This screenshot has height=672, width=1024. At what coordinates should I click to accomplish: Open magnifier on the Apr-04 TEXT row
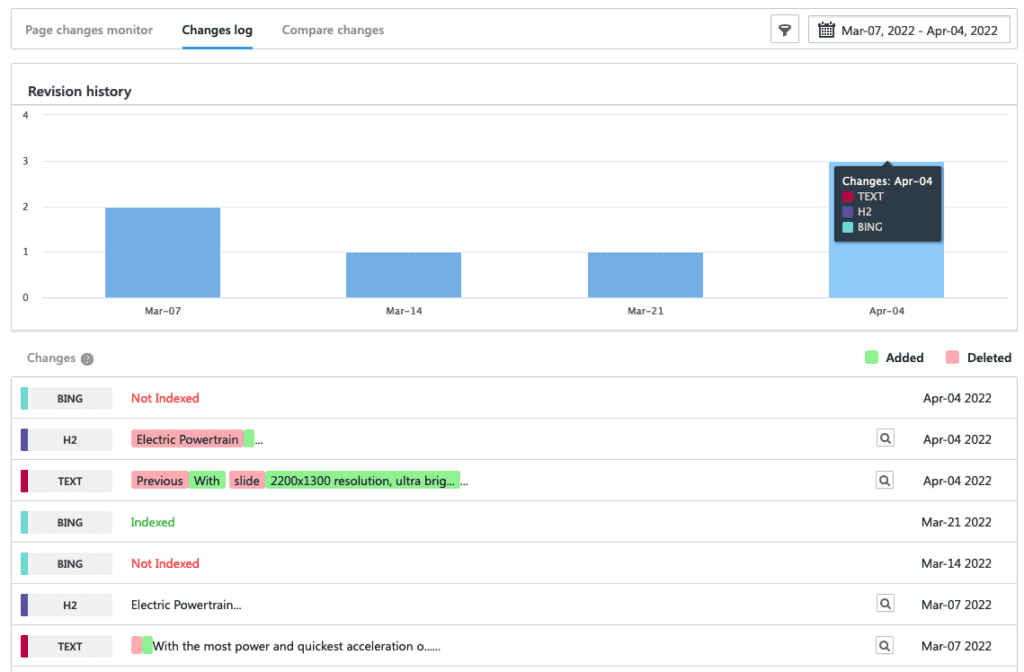pyautogui.click(x=884, y=480)
